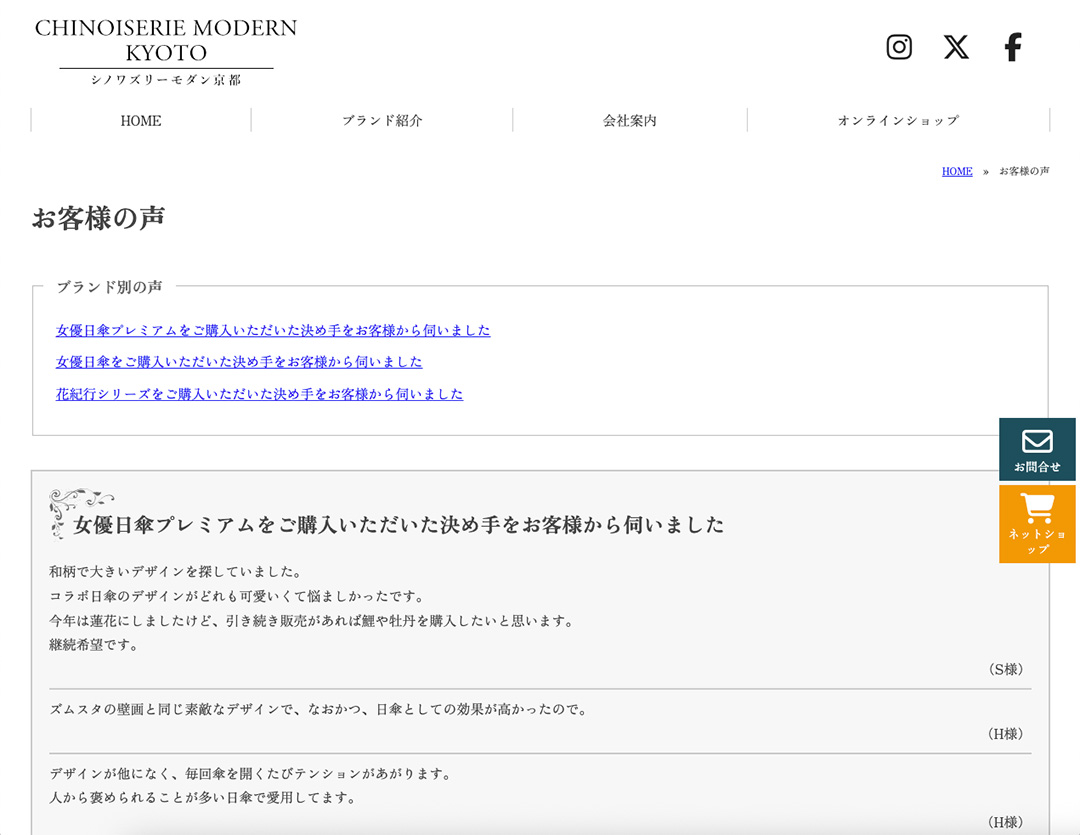1080x835 pixels.
Task: Jump to the 女優日傘プレミアム reviews link
Action: click(273, 330)
